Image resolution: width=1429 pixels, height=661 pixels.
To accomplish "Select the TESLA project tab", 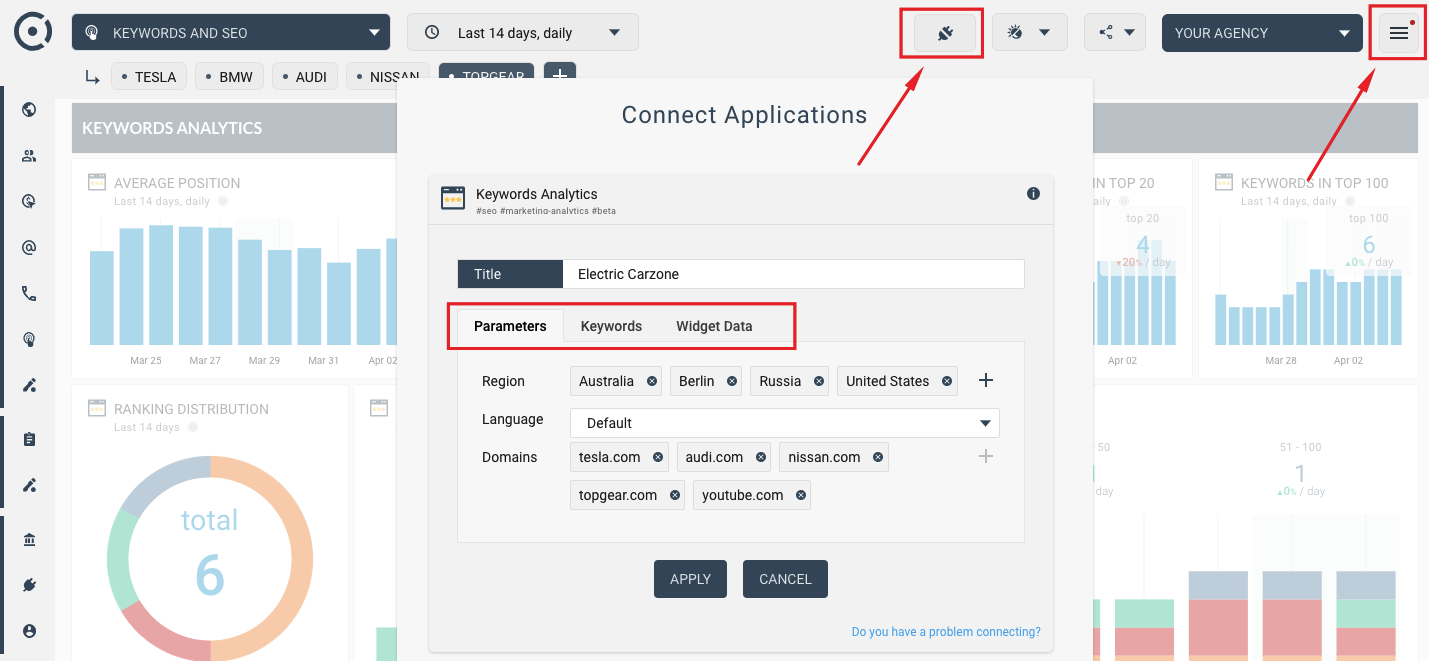I will tap(149, 77).
